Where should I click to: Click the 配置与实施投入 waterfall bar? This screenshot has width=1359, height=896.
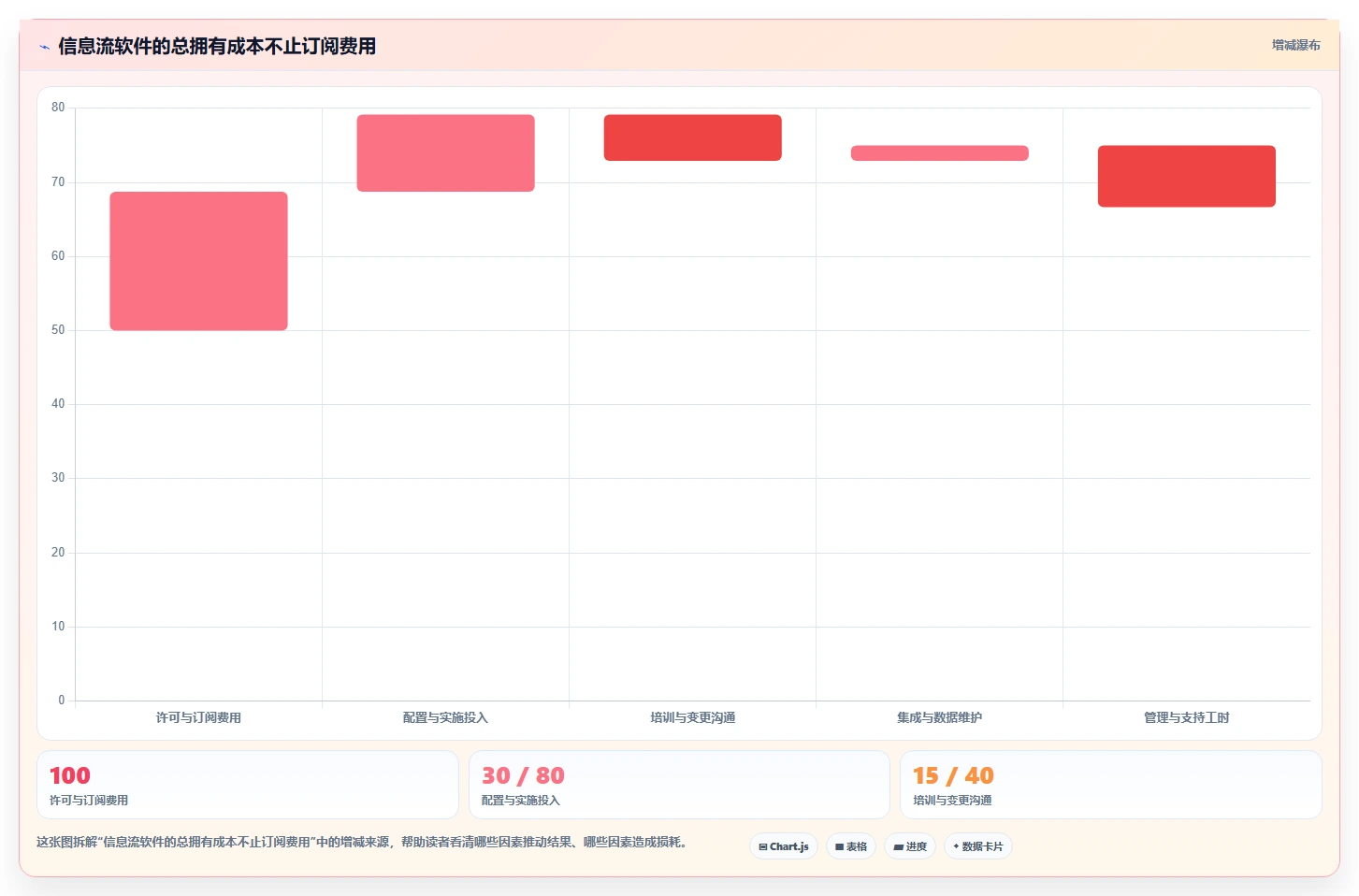445,153
